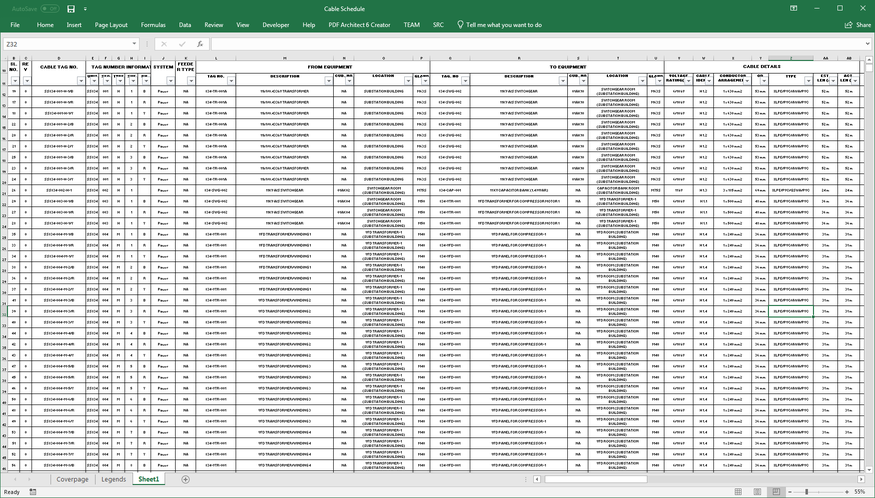Click the Name Box showing Z32

[67, 44]
